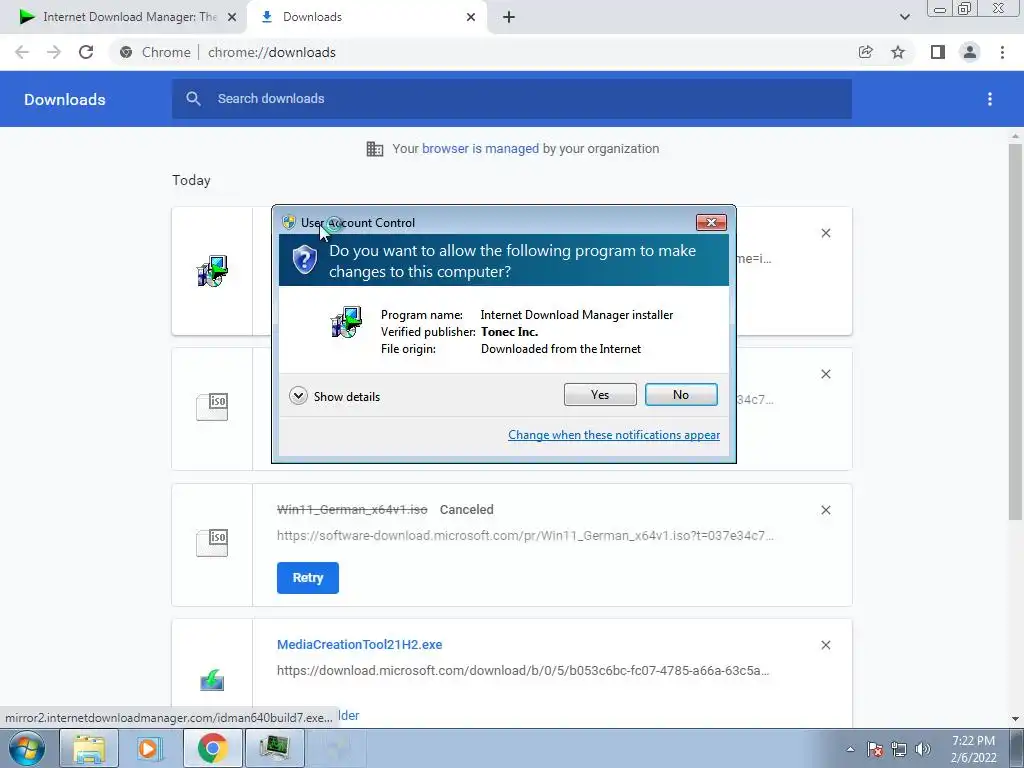Remove MediaCreationTool21H2.exe from list
1024x768 pixels.
(x=825, y=645)
